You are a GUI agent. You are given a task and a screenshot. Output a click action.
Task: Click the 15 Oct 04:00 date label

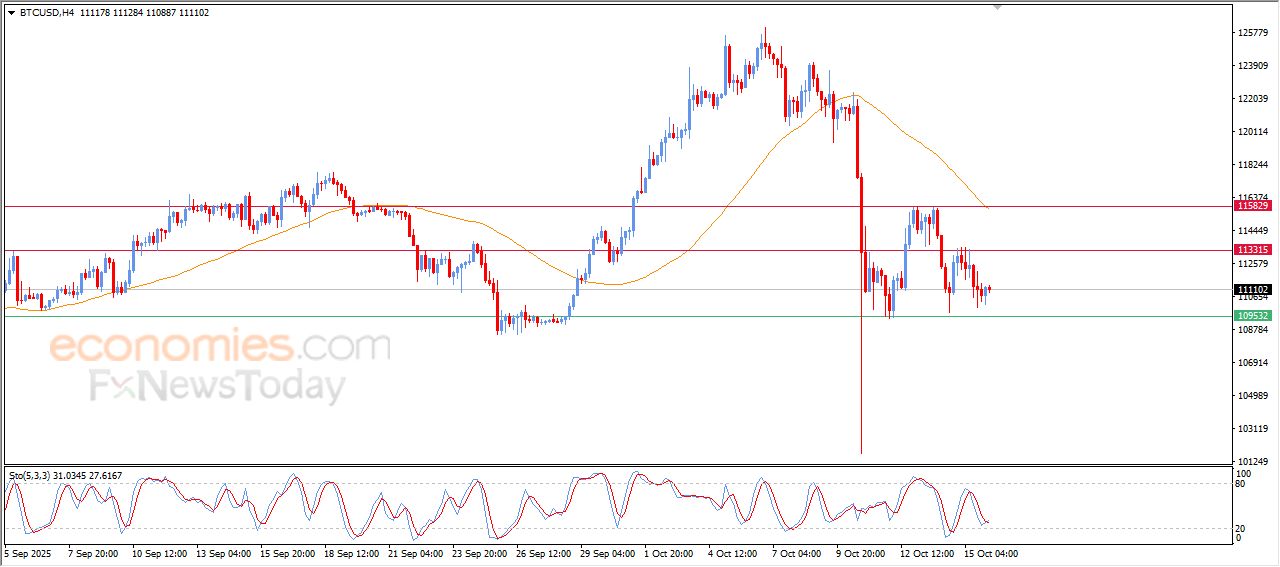point(990,553)
